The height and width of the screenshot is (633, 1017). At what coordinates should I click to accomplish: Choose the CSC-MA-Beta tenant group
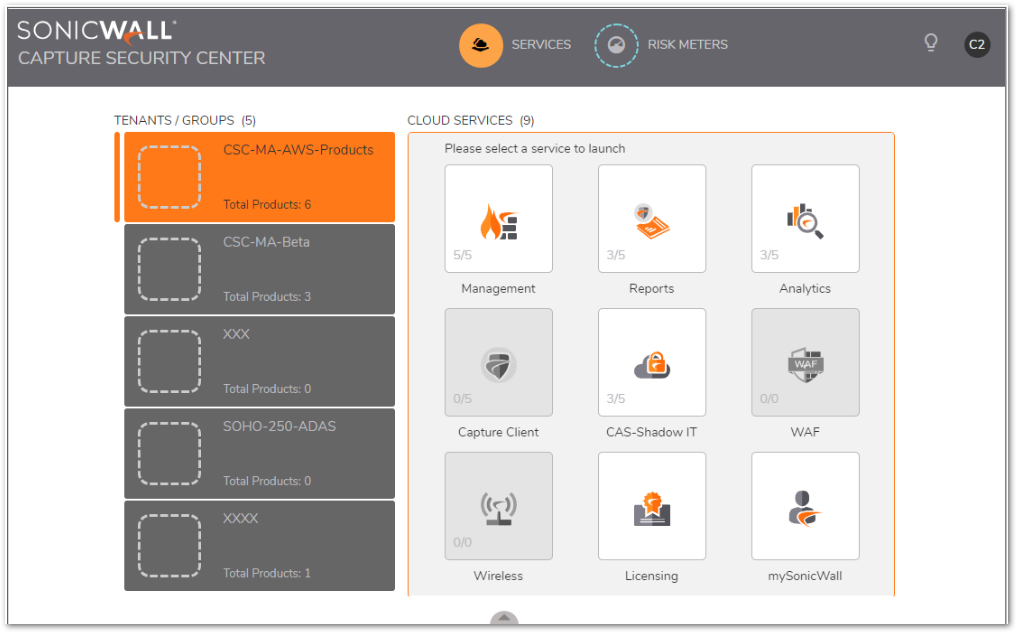click(259, 269)
